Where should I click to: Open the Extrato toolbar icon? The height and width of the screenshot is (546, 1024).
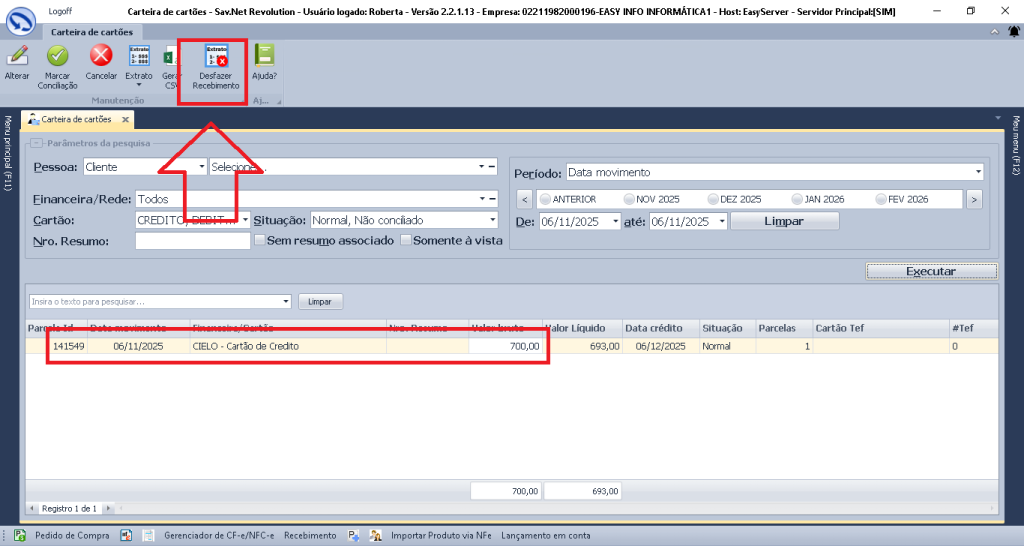[x=139, y=58]
